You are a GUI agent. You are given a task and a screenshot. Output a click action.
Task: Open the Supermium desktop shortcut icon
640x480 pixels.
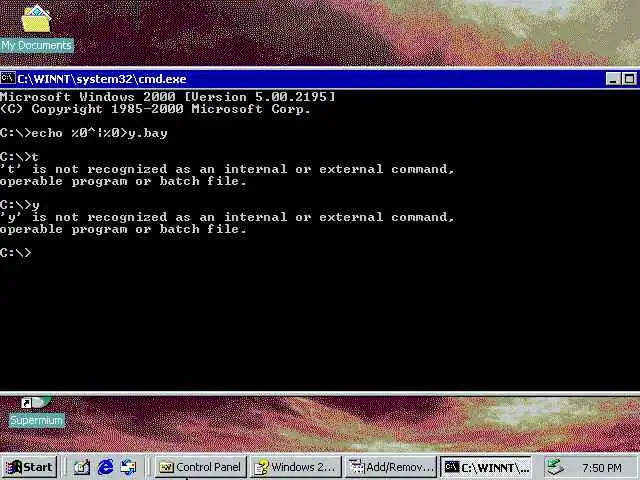click(x=36, y=403)
